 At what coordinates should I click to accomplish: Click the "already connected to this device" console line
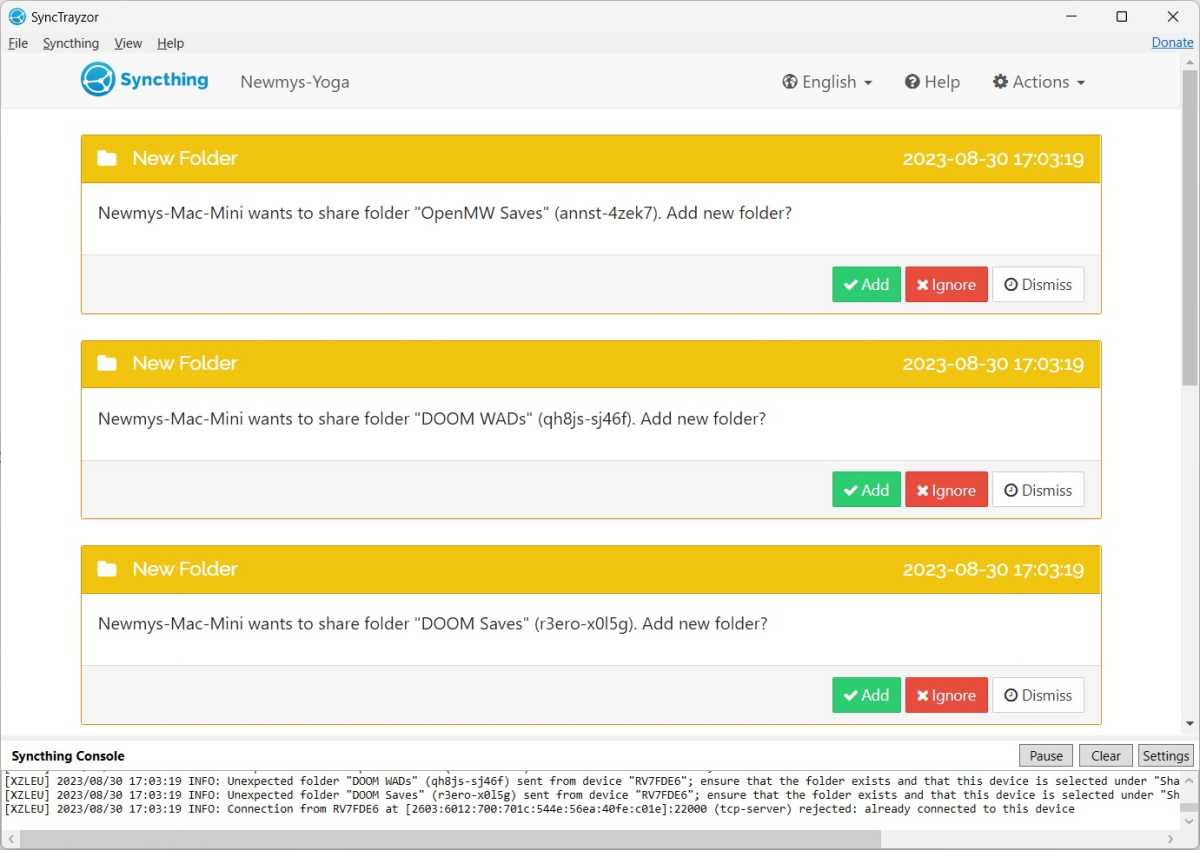click(x=540, y=809)
